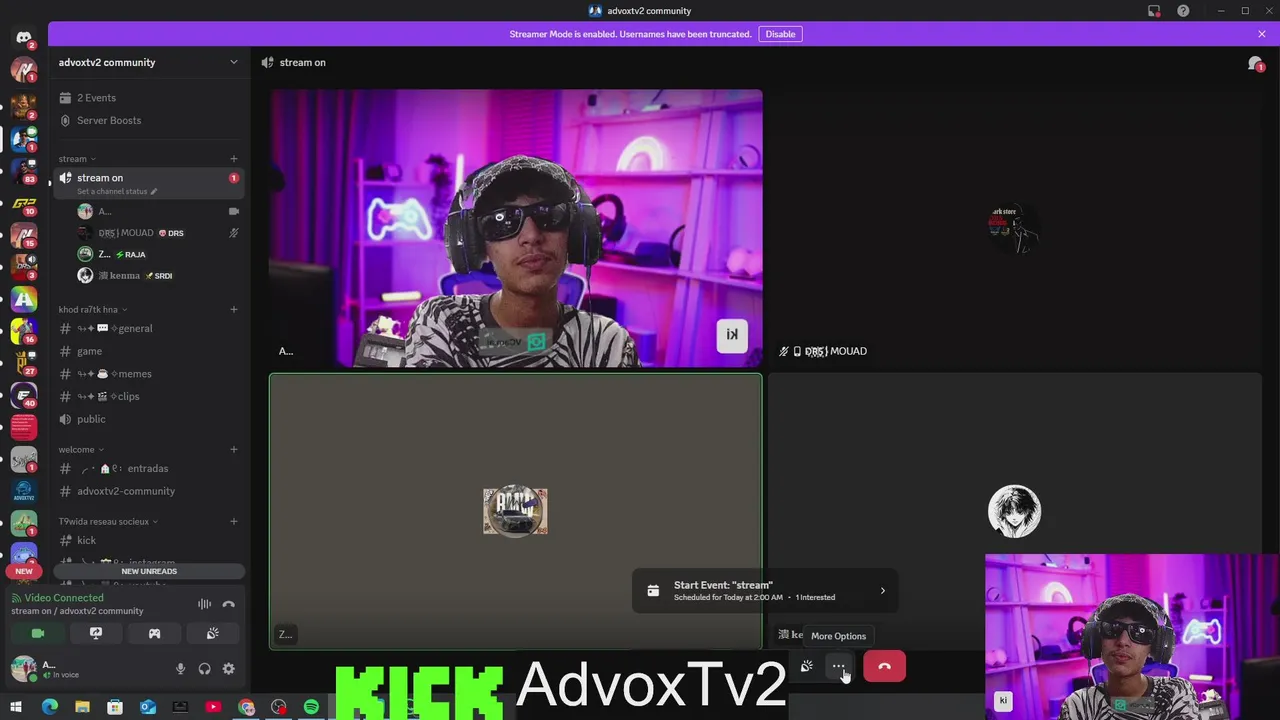Deafen using the headphones icon
The image size is (1280, 720).
[x=204, y=669]
